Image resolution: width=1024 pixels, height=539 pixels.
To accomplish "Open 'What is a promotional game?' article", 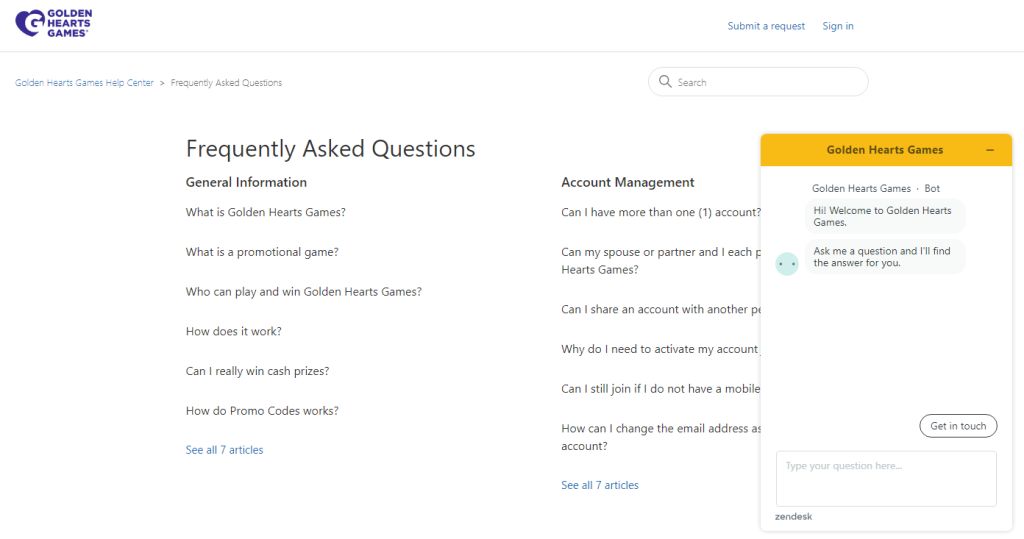I will [x=262, y=252].
